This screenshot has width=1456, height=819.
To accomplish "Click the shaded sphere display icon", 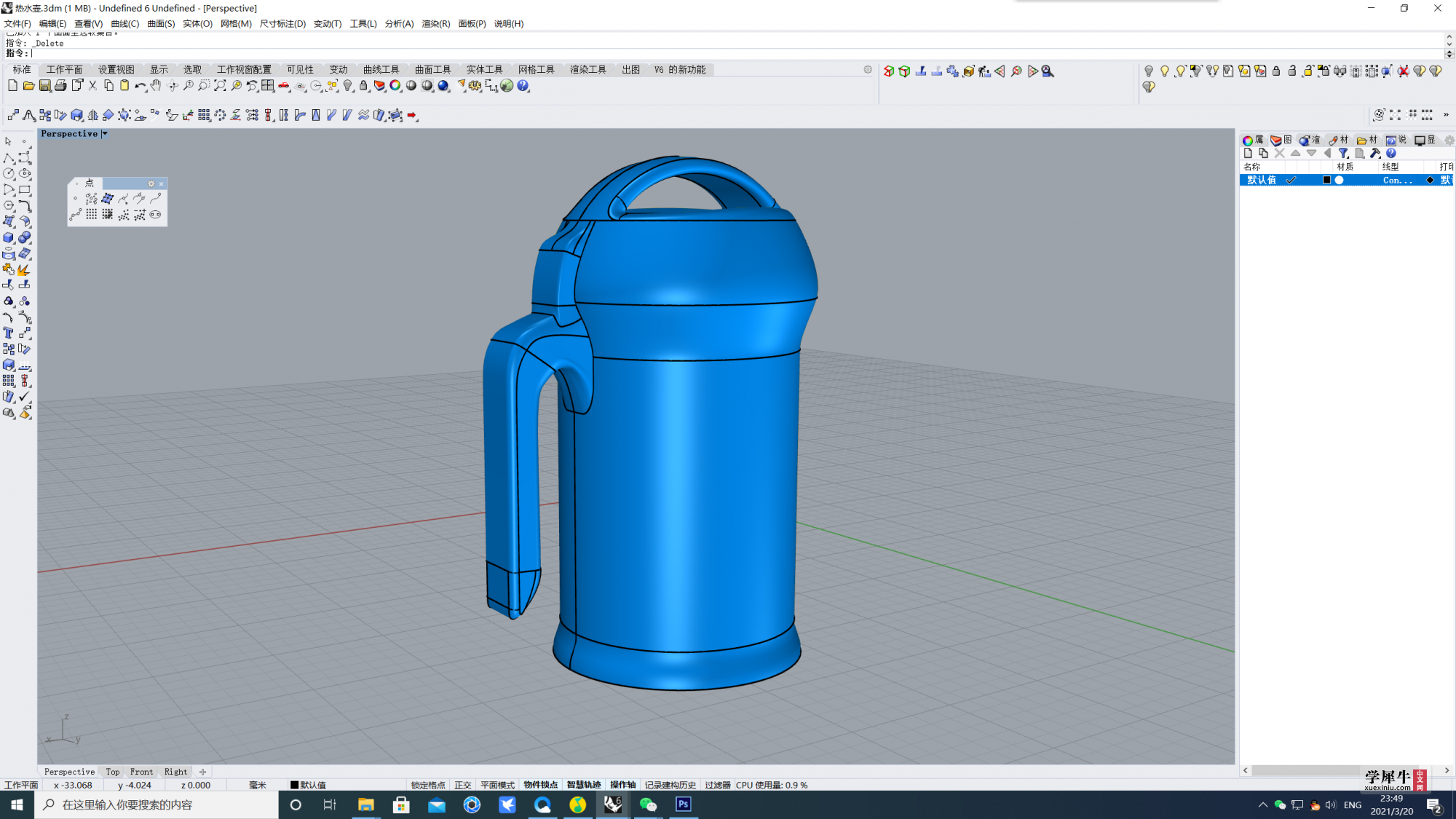I will click(411, 86).
